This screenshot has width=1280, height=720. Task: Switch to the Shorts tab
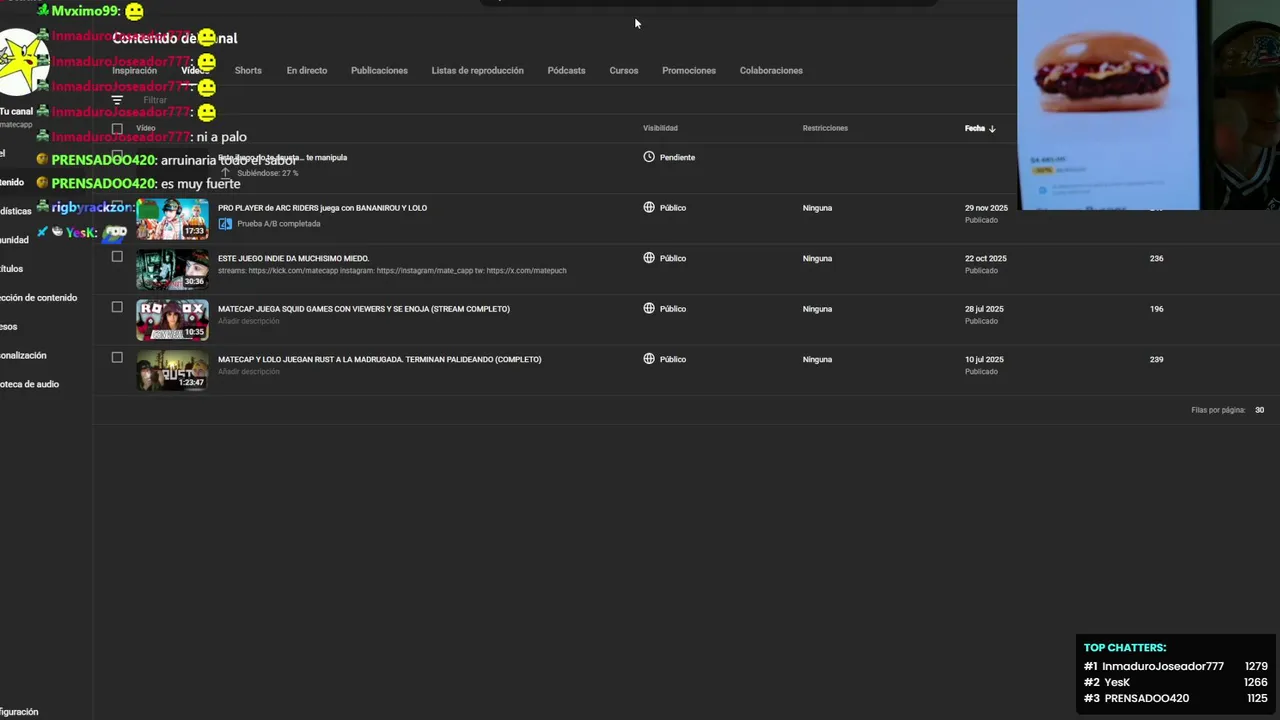tap(248, 71)
